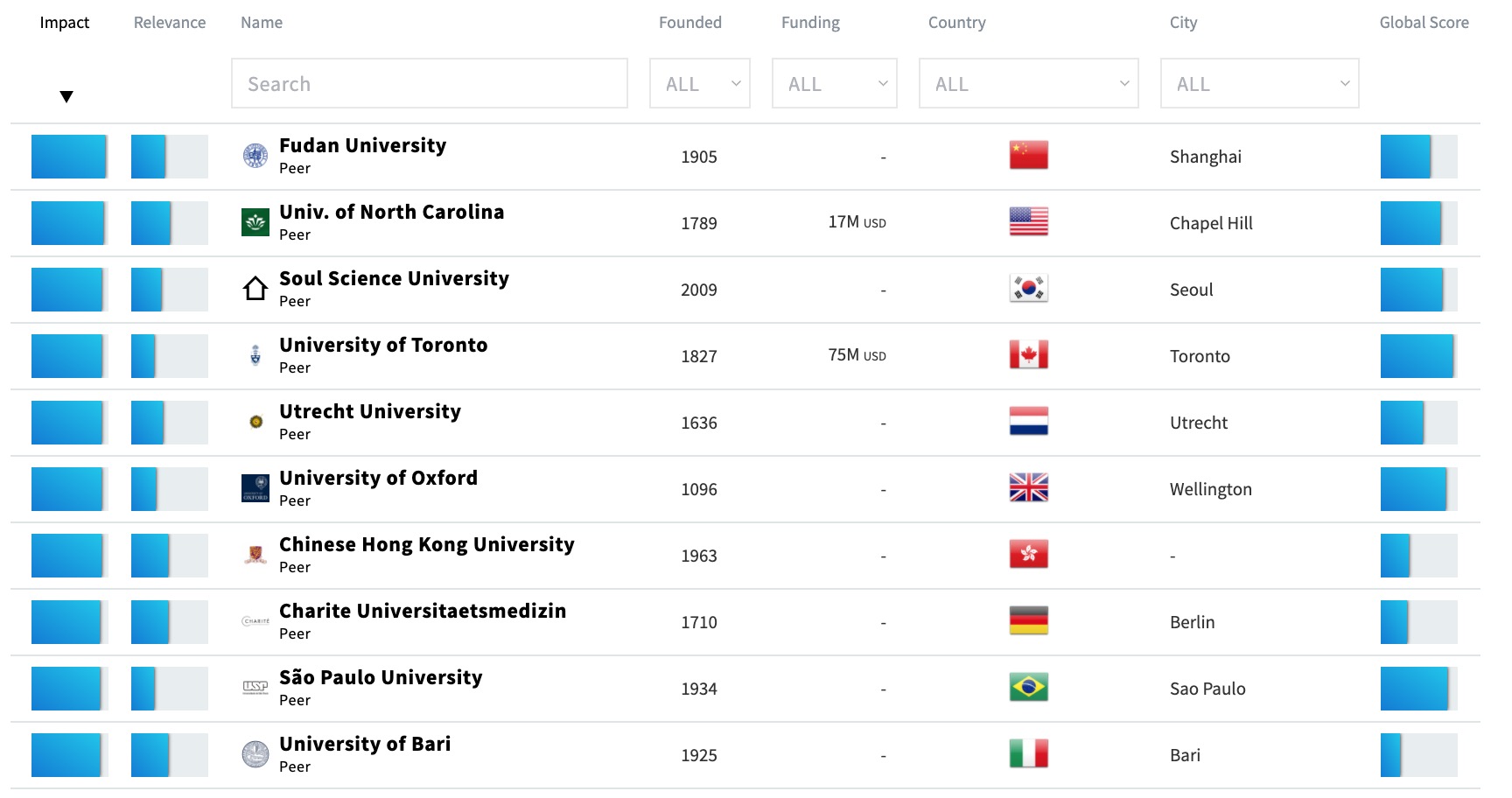This screenshot has height=798, width=1512.
Task: Open the Utrecht University link
Action: point(370,412)
